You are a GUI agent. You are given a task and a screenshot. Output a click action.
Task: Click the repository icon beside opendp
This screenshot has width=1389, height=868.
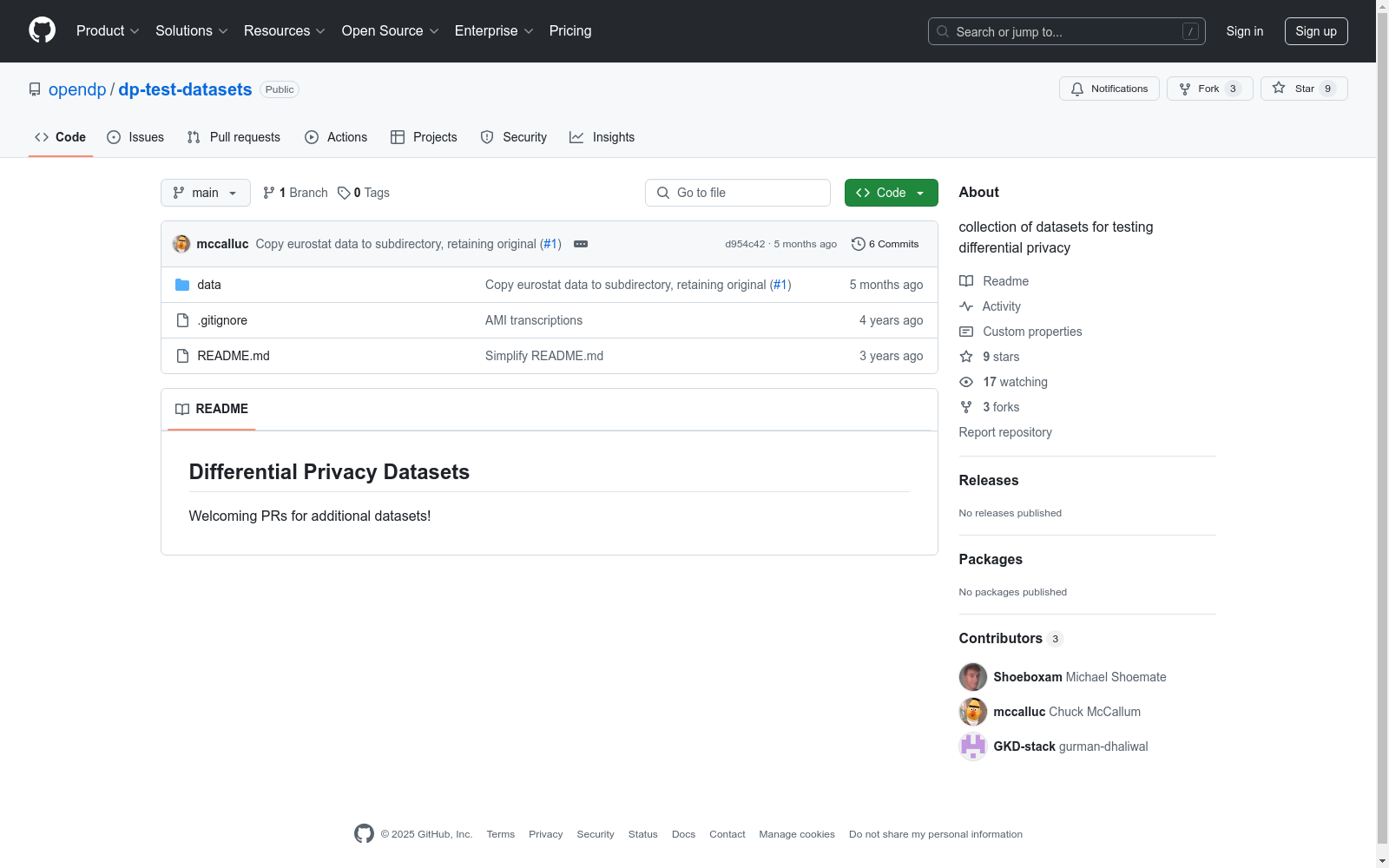pos(35,89)
